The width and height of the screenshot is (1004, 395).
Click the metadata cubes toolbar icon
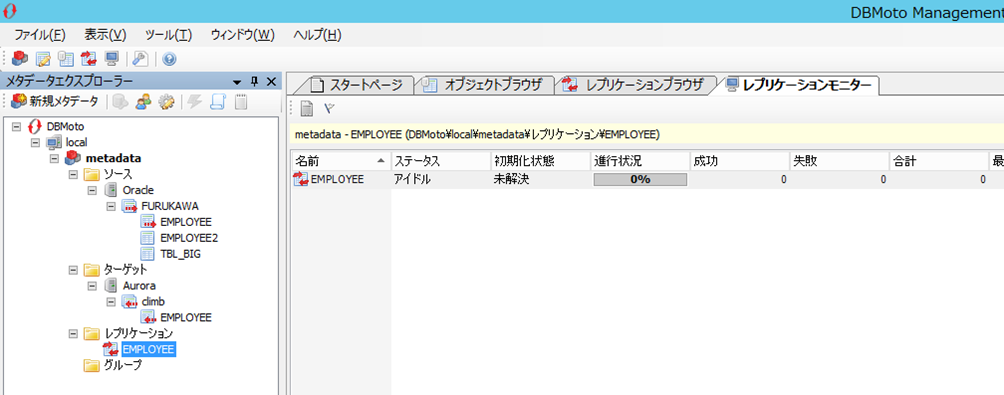pyautogui.click(x=20, y=59)
